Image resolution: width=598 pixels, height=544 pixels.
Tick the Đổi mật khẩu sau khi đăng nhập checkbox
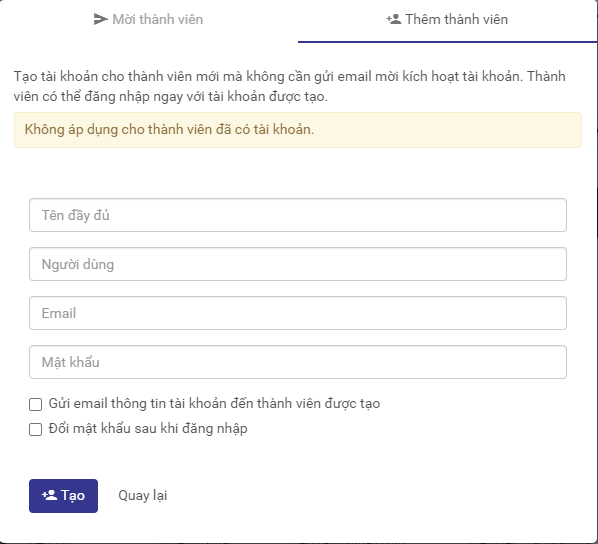35,429
